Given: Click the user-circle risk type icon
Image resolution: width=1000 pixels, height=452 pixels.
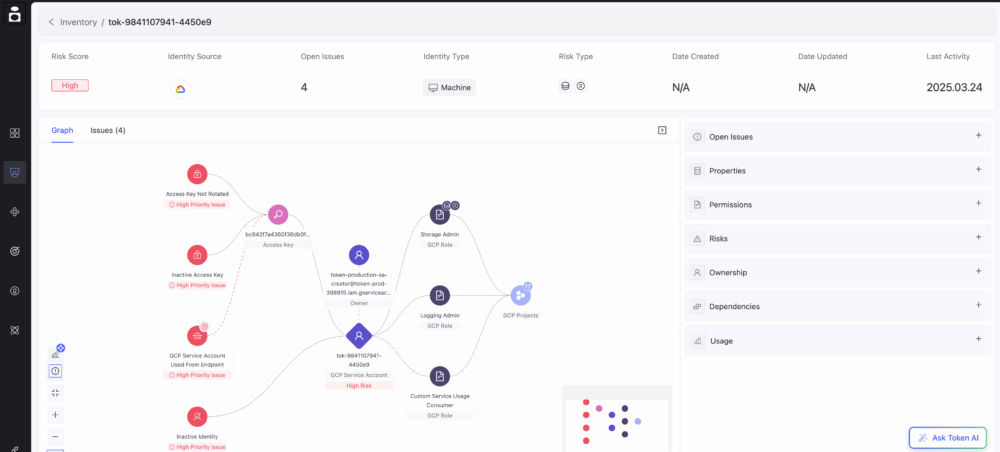Looking at the screenshot, I should [x=580, y=86].
